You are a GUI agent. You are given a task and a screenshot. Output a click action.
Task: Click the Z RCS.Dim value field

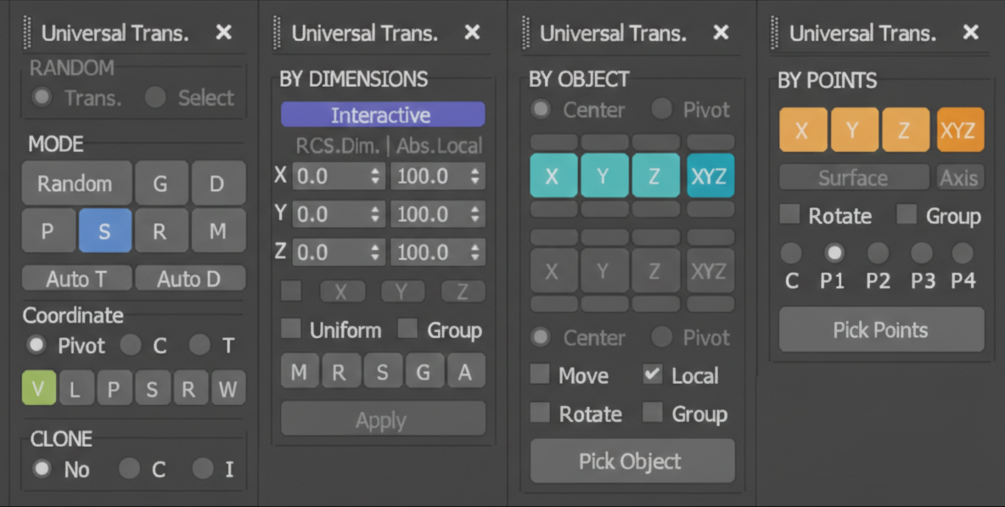click(328, 252)
